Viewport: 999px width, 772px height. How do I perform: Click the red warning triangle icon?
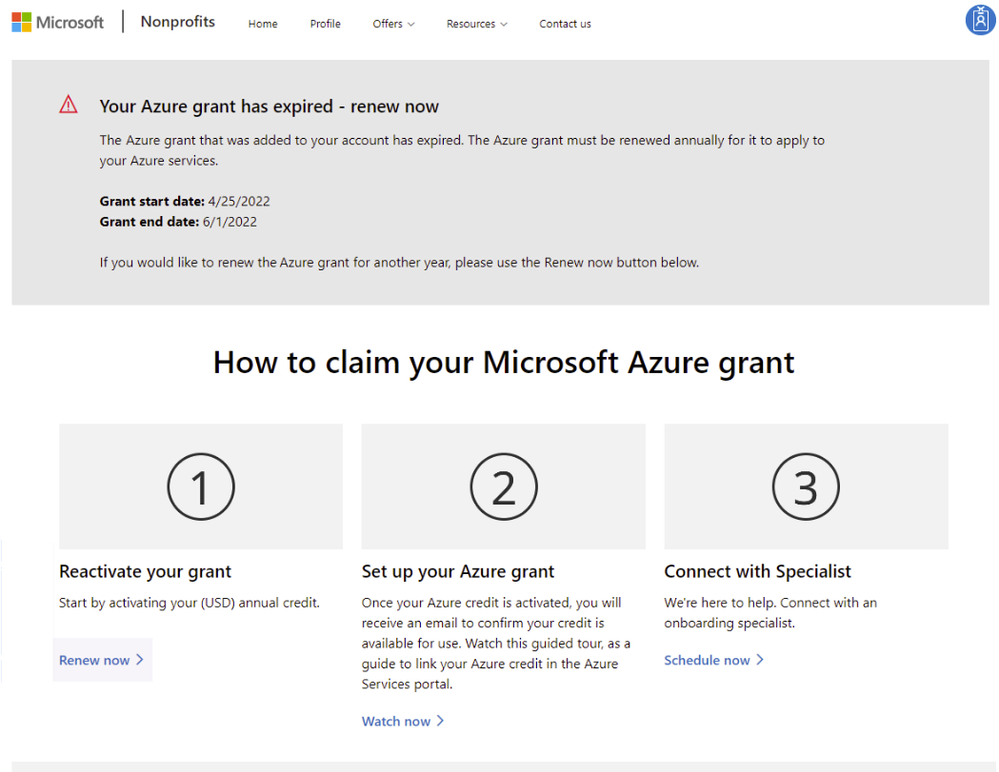[x=68, y=104]
